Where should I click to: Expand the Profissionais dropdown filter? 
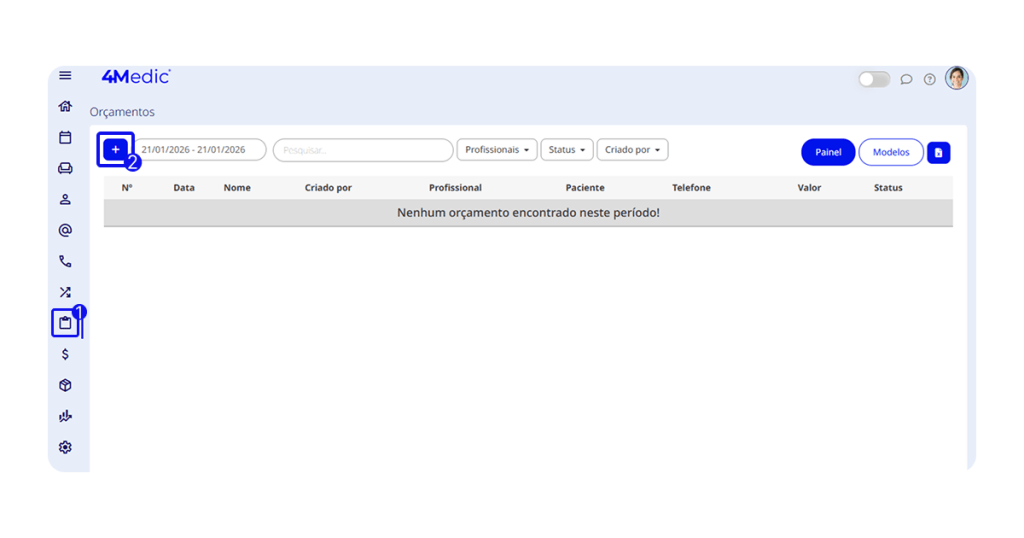click(497, 150)
